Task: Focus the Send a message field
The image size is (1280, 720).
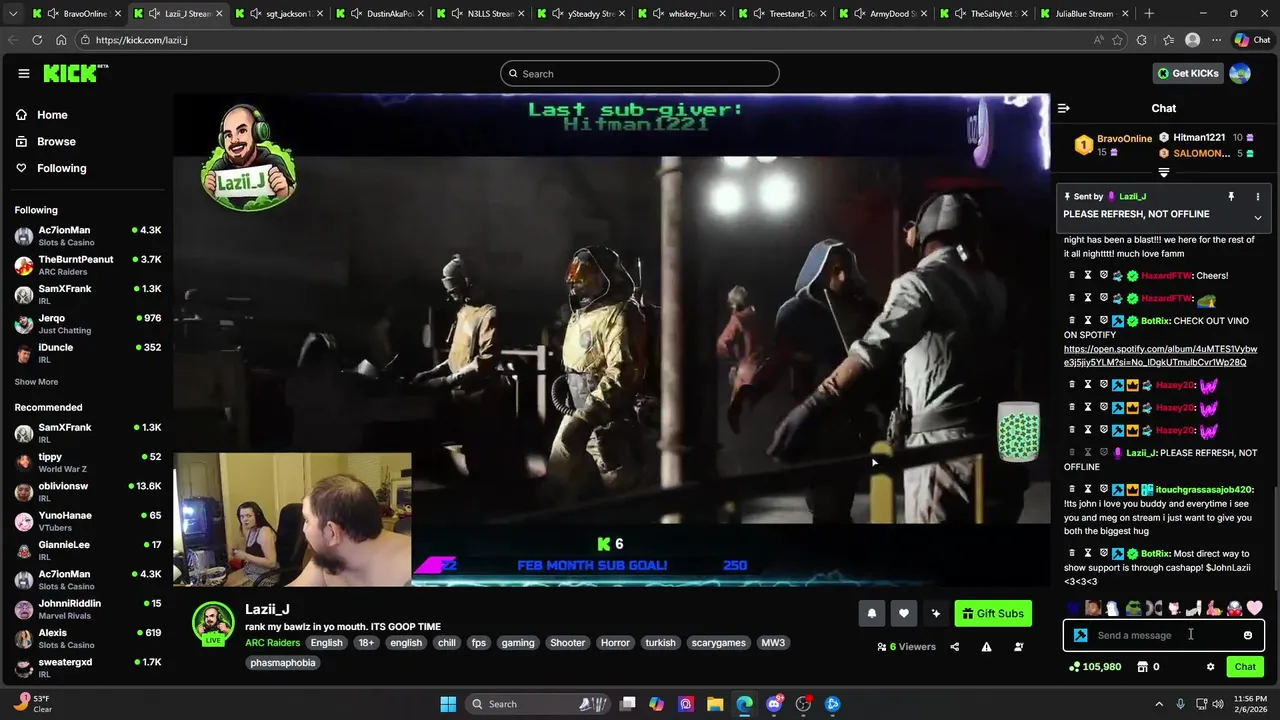Action: click(1164, 635)
